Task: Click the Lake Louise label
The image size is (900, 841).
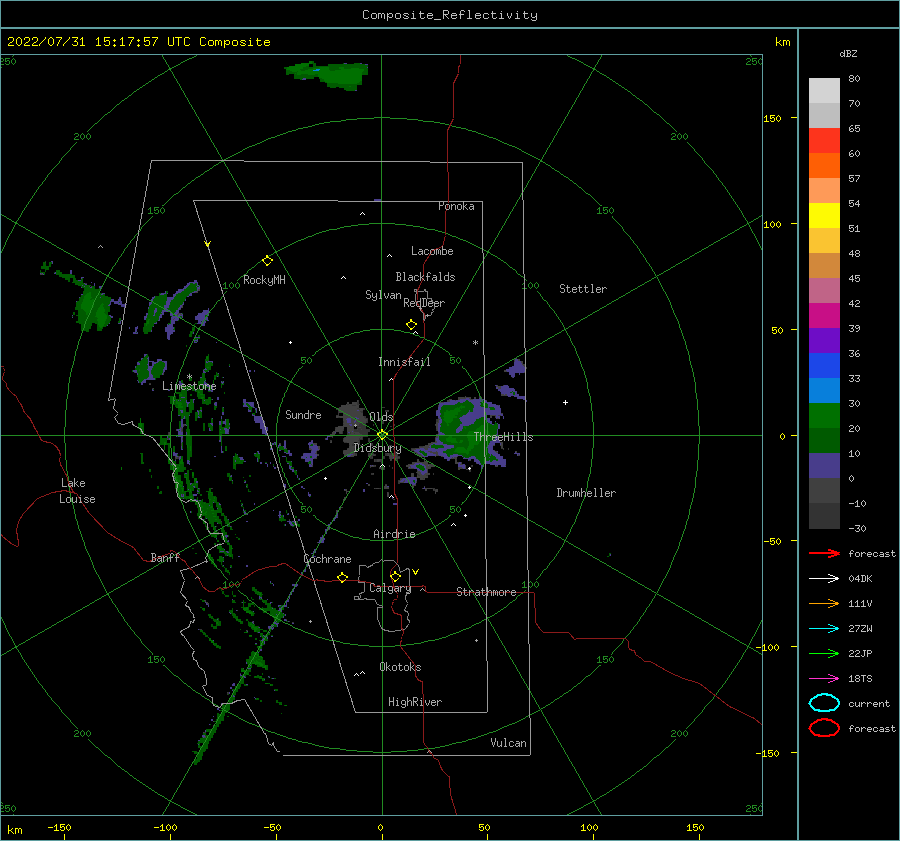Action: [x=77, y=491]
